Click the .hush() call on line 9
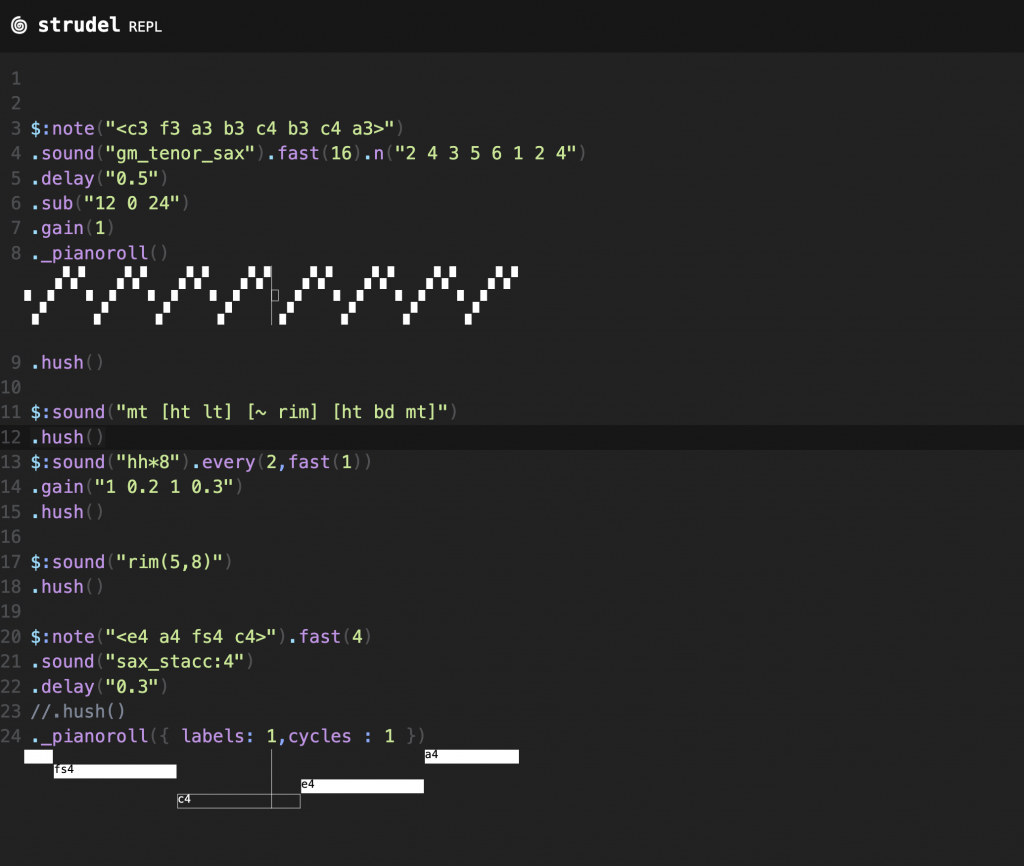The image size is (1024, 866). (x=67, y=362)
